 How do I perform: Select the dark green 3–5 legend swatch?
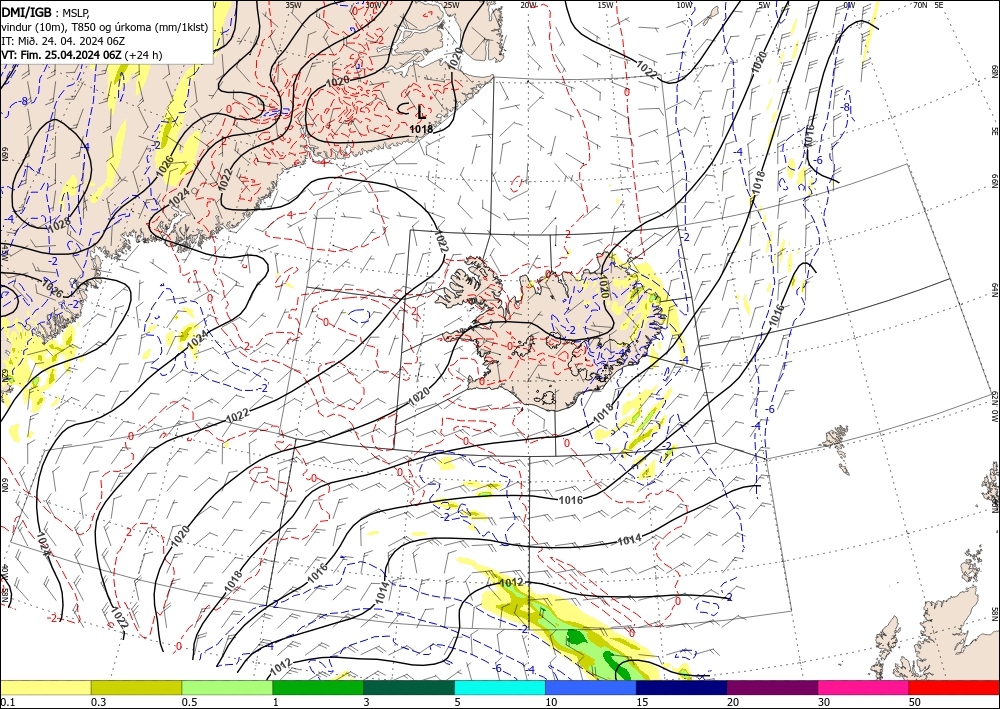(409, 687)
